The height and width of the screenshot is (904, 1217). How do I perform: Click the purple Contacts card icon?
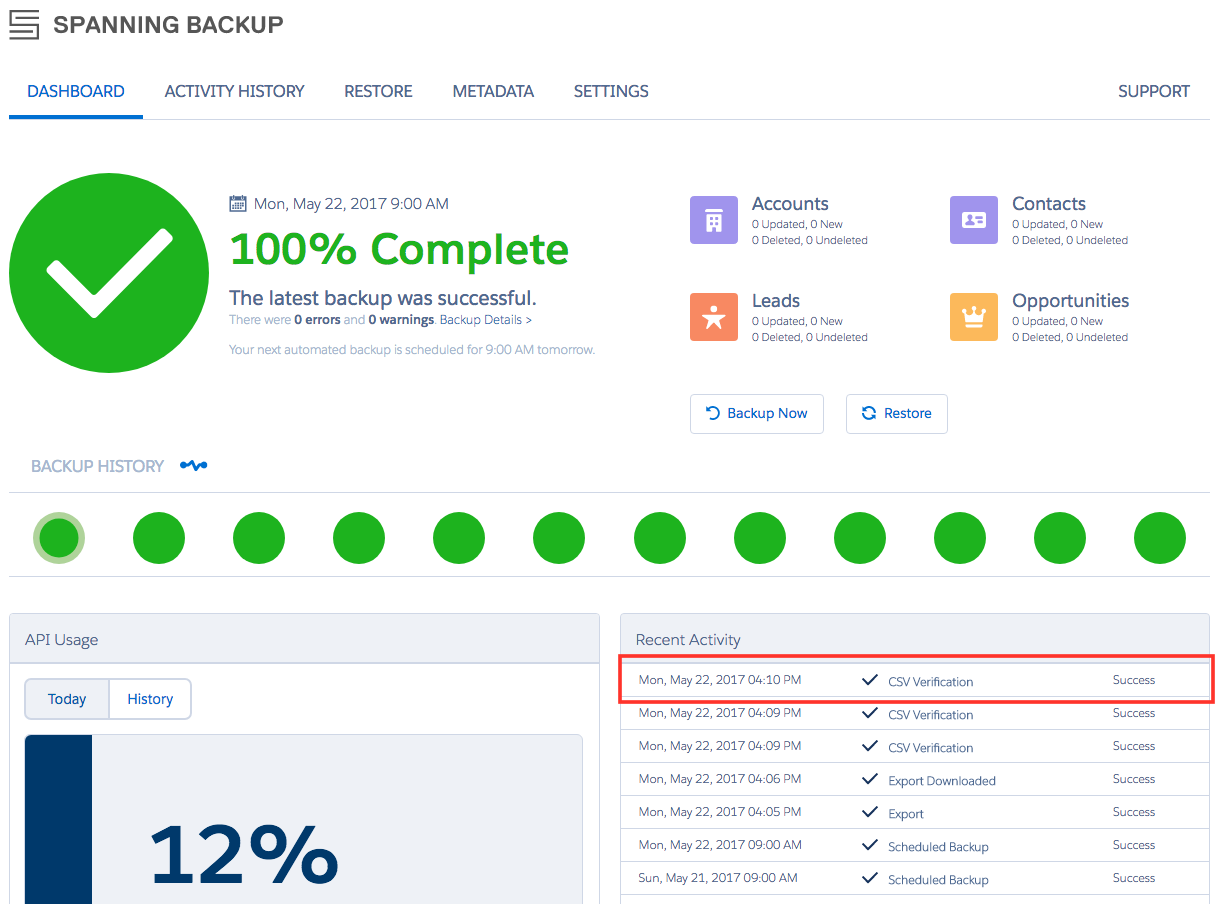974,220
